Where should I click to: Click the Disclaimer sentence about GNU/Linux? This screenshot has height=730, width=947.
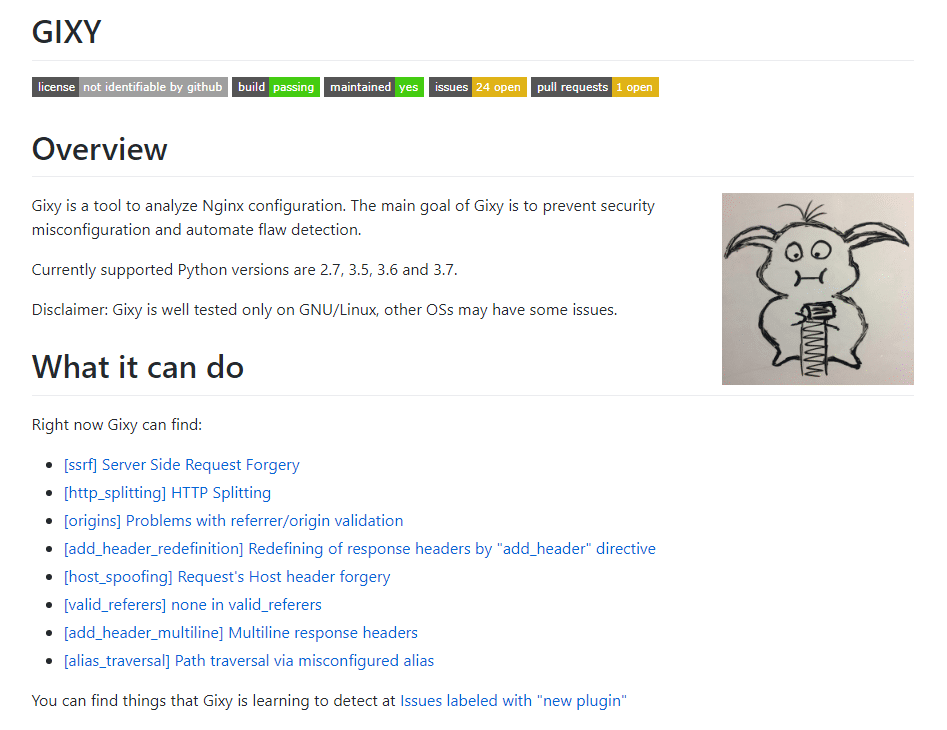click(x=324, y=310)
